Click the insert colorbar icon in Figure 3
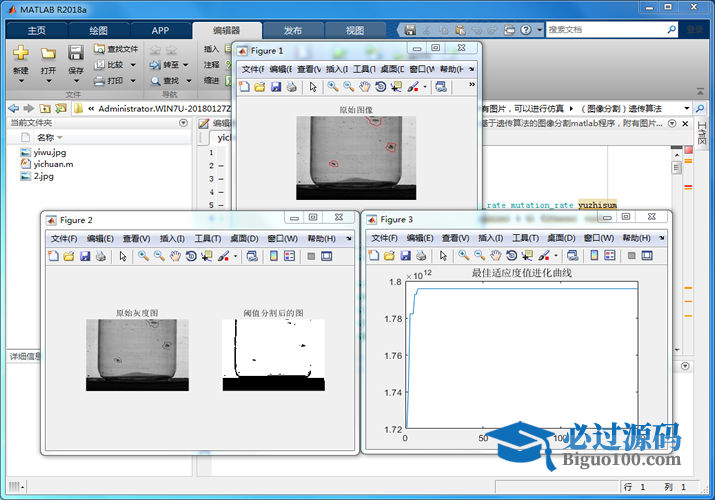715x500 pixels. (x=594, y=256)
